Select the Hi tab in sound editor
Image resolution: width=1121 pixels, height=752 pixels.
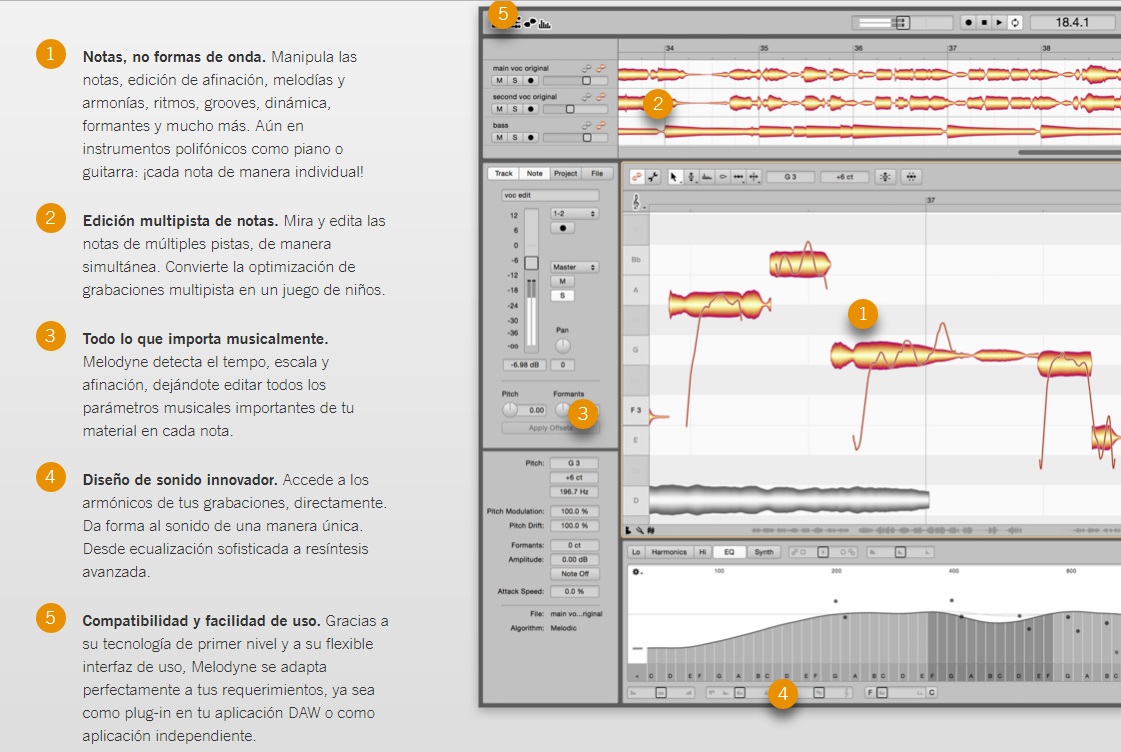pyautogui.click(x=702, y=552)
